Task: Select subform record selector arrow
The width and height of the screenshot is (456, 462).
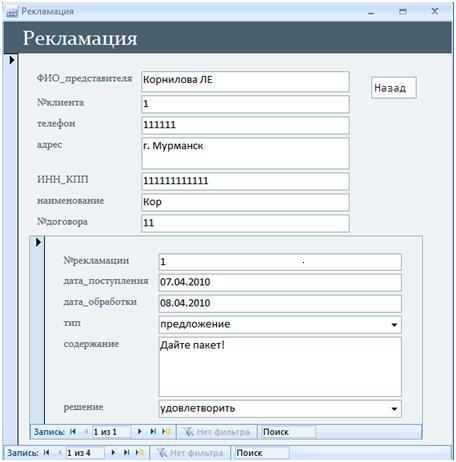Action: pos(38,242)
